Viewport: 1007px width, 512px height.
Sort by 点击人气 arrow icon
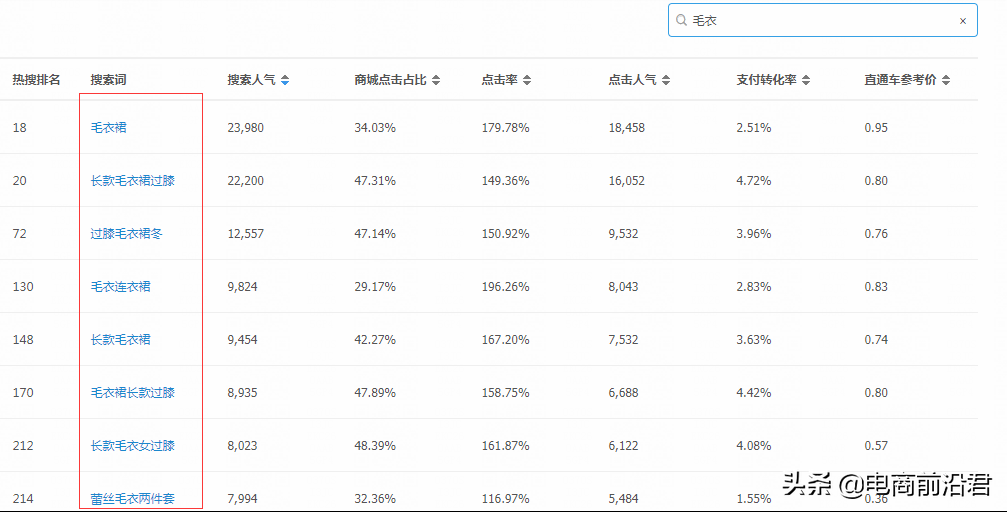(666, 80)
